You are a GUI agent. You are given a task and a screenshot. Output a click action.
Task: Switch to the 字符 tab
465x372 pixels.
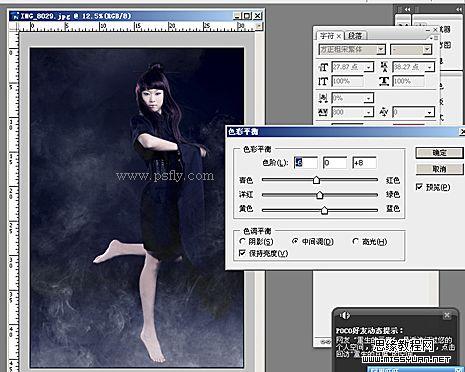tap(327, 36)
